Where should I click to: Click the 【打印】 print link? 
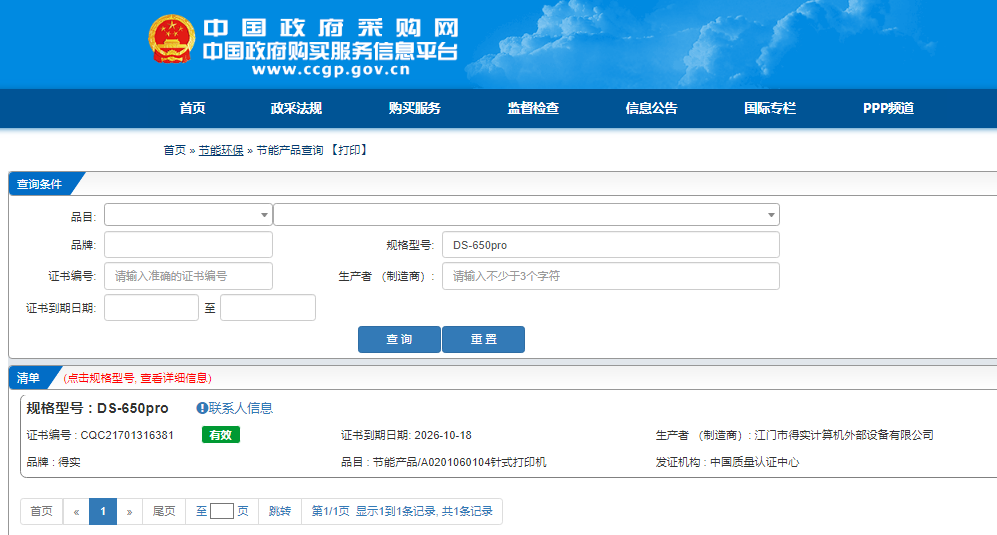tap(348, 150)
